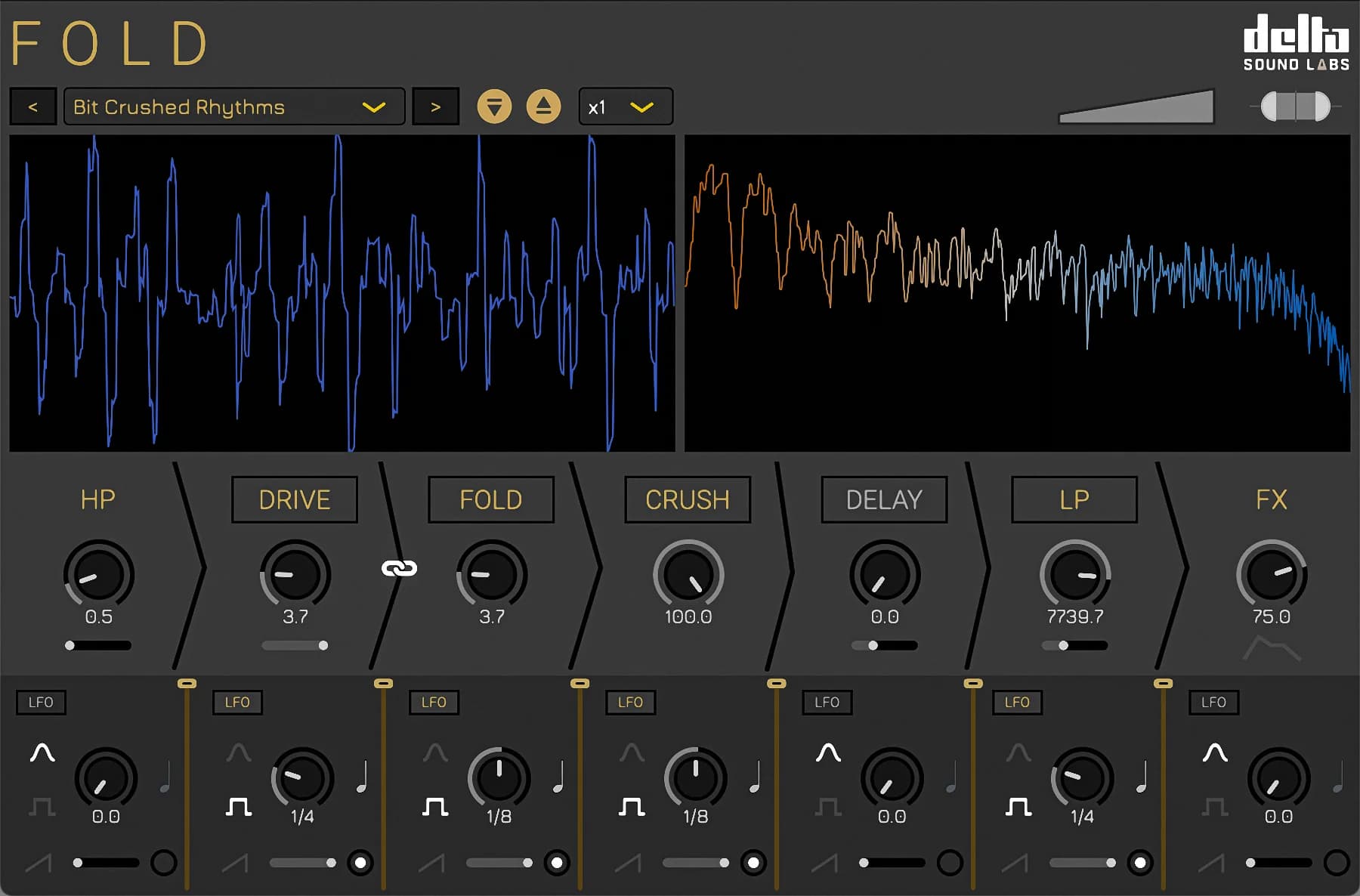Select the square wave shape in Drive LFO

point(239,807)
